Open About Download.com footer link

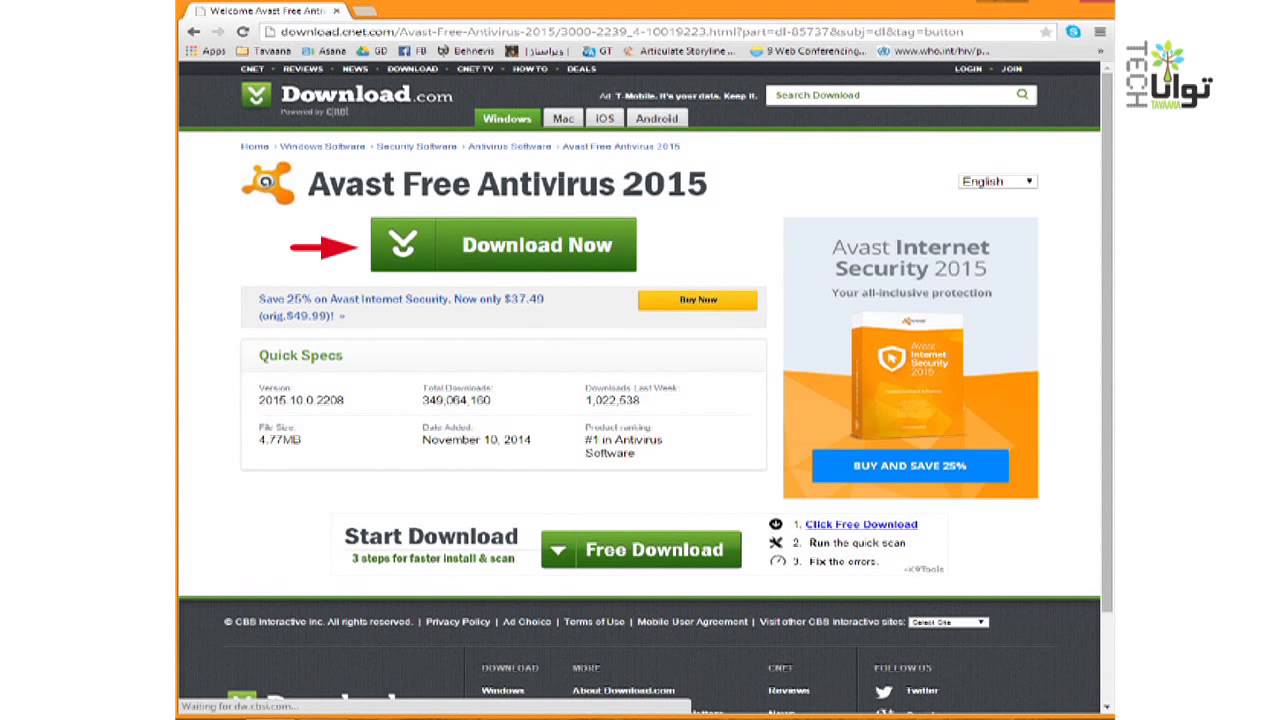623,691
